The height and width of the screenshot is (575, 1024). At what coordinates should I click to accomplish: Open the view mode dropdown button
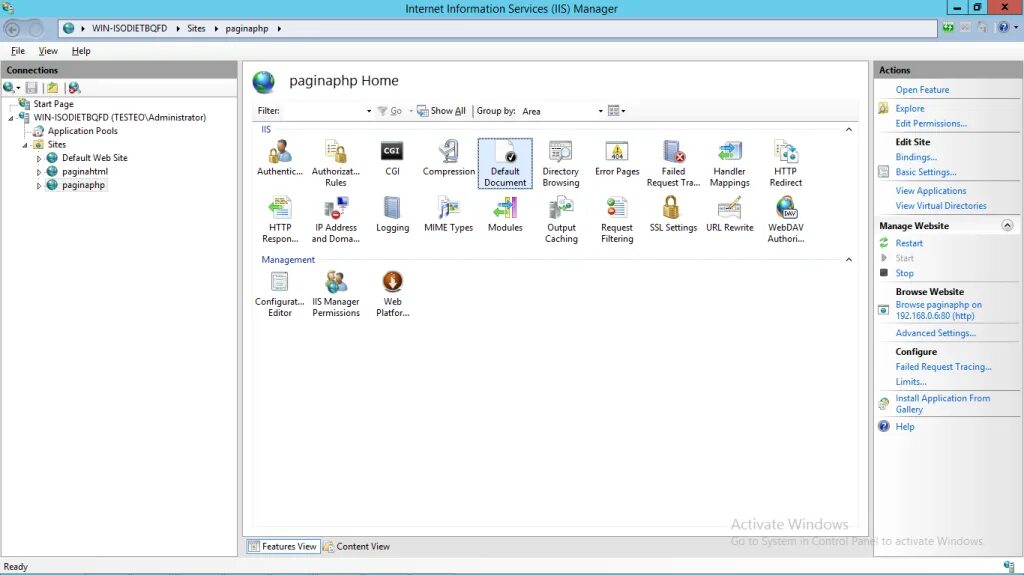click(616, 111)
